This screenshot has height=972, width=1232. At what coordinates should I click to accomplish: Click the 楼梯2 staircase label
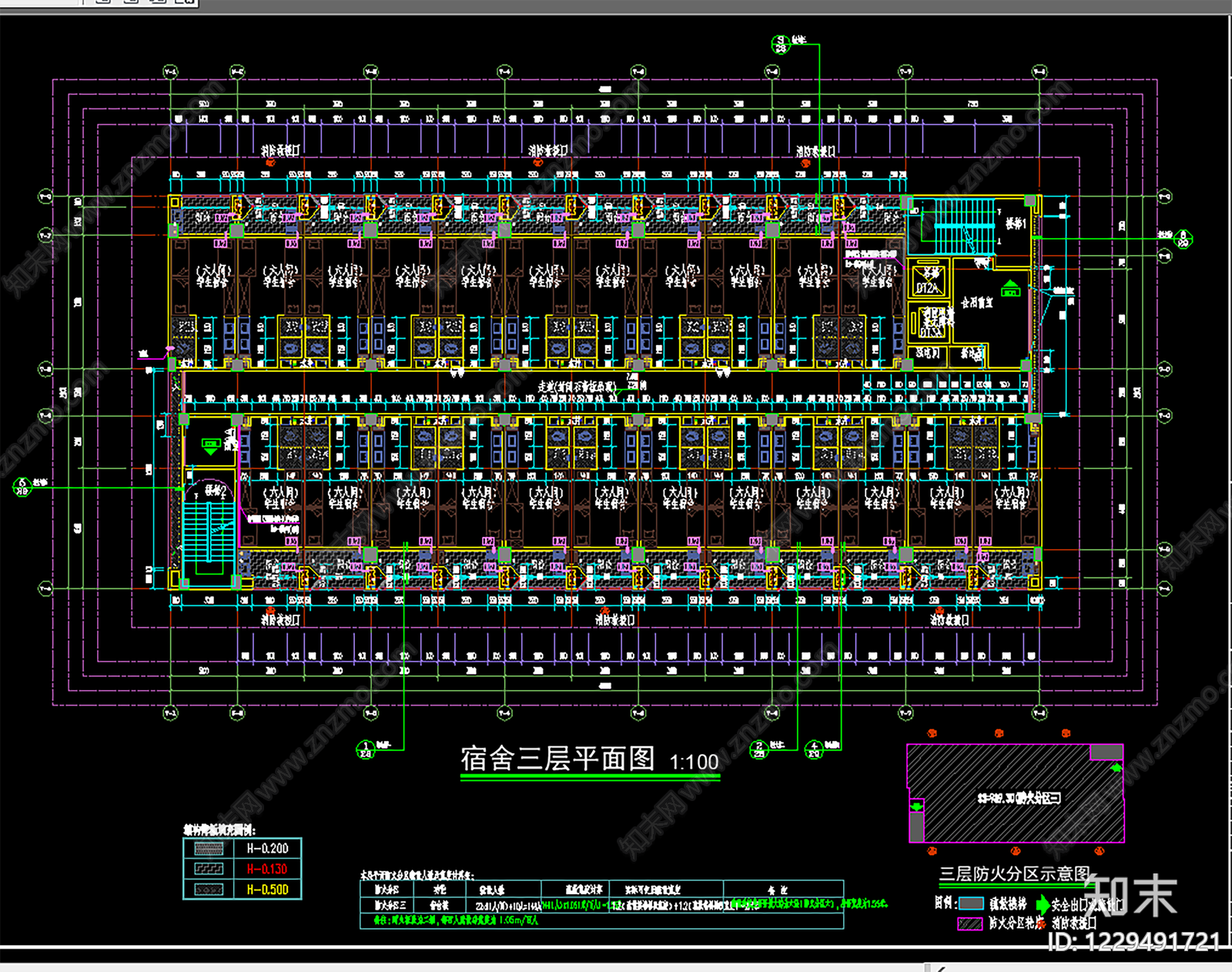pos(216,490)
